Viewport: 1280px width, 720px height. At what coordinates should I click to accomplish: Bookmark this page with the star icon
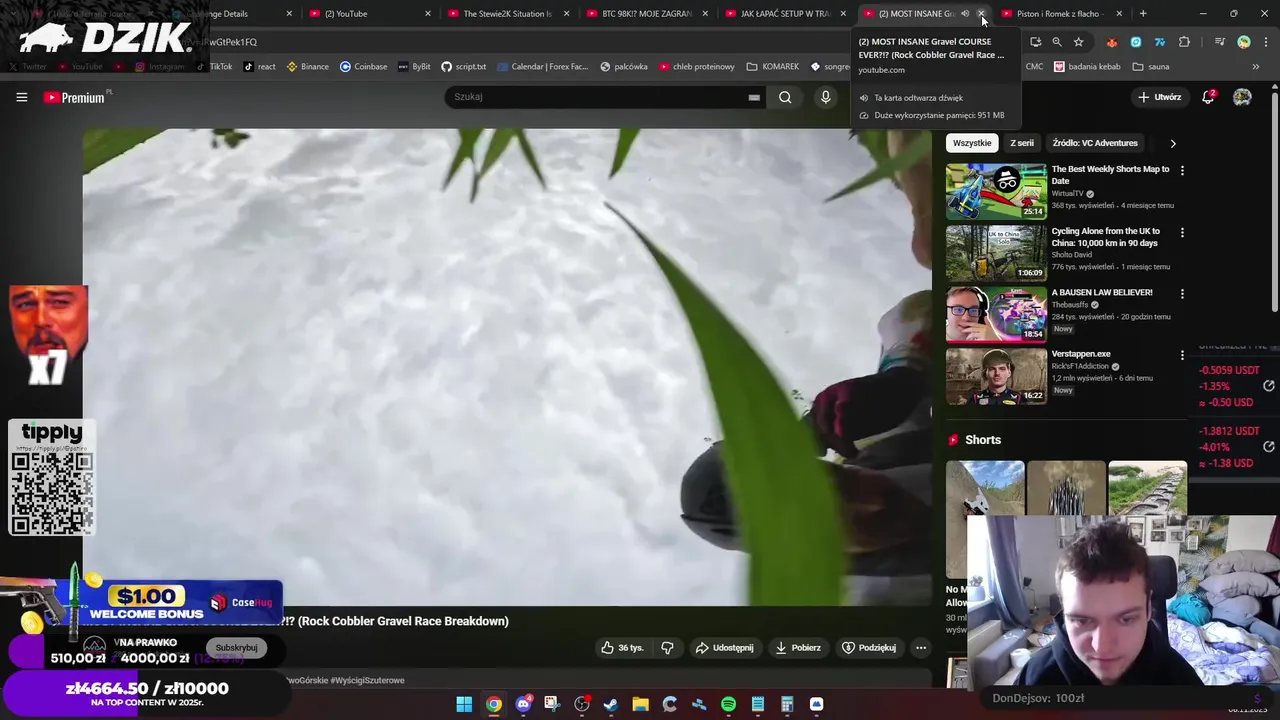coord(1078,42)
